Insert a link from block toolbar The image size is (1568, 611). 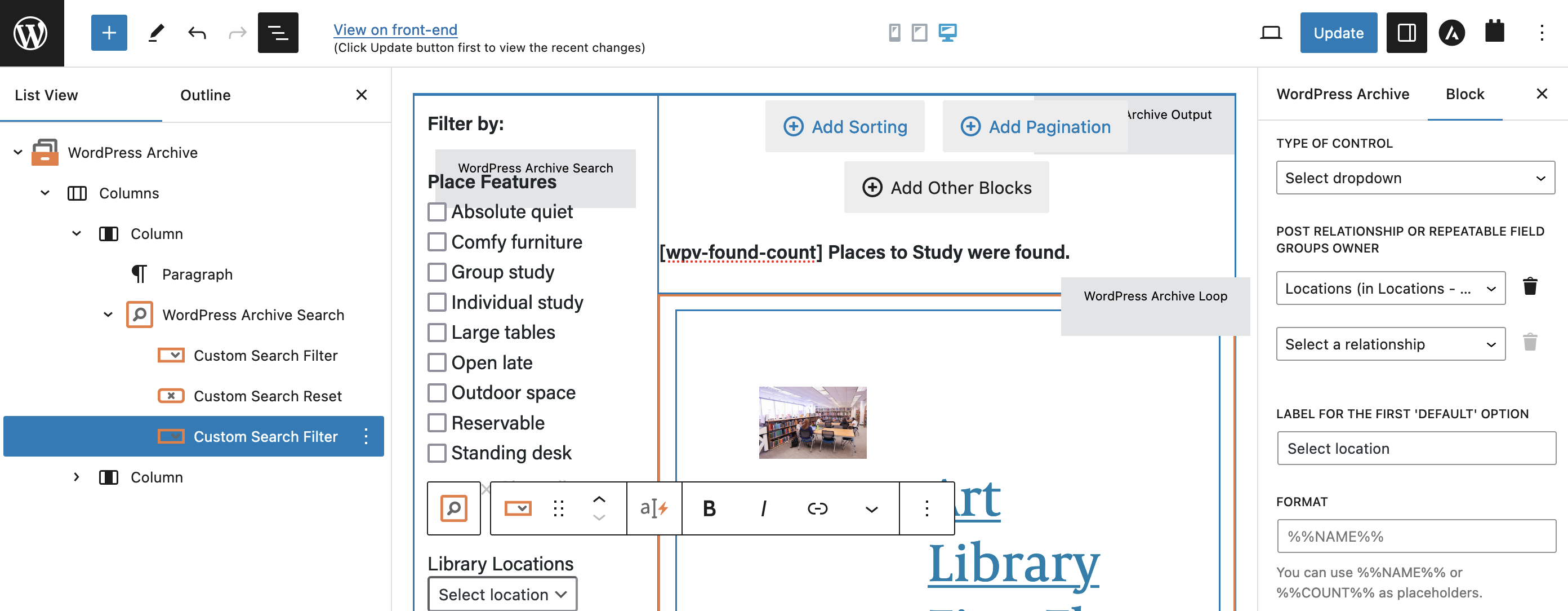pos(817,508)
